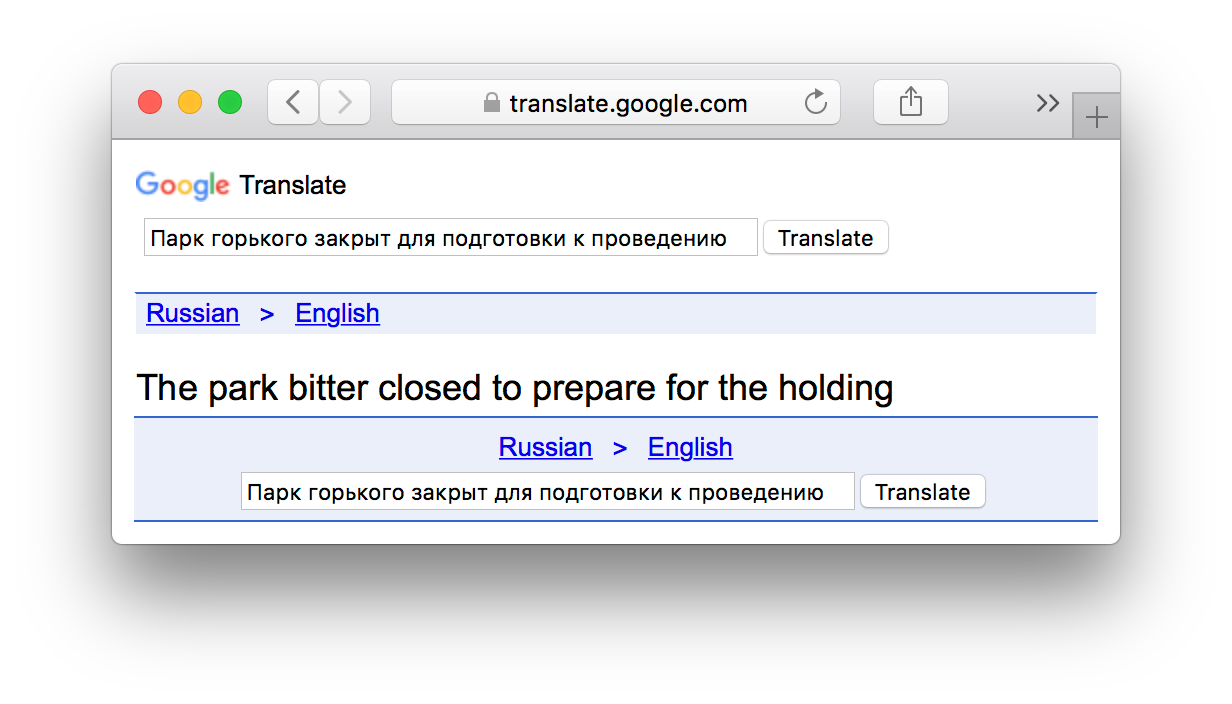Screen dimensions: 1232x704
Task: Reload the page with the refresh icon
Action: [816, 102]
